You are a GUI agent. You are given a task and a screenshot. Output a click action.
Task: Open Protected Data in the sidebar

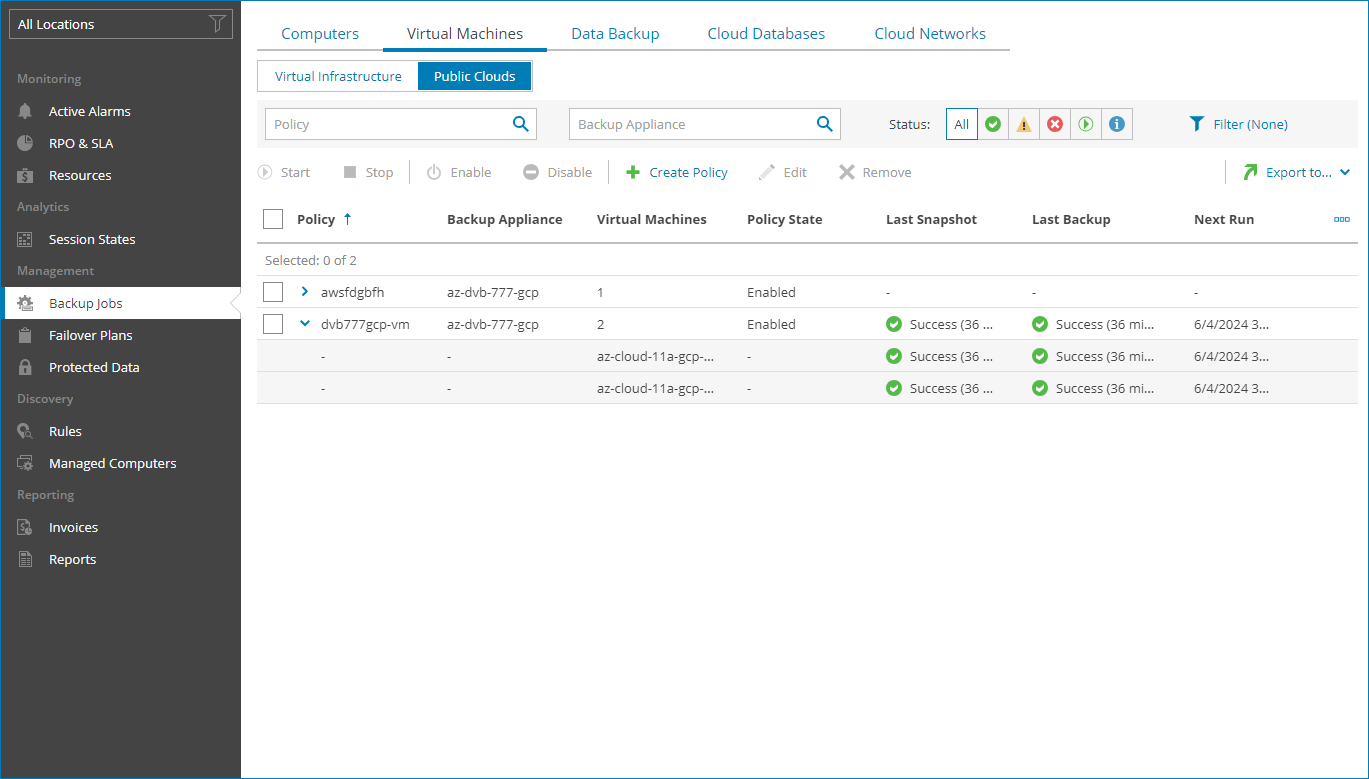94,367
